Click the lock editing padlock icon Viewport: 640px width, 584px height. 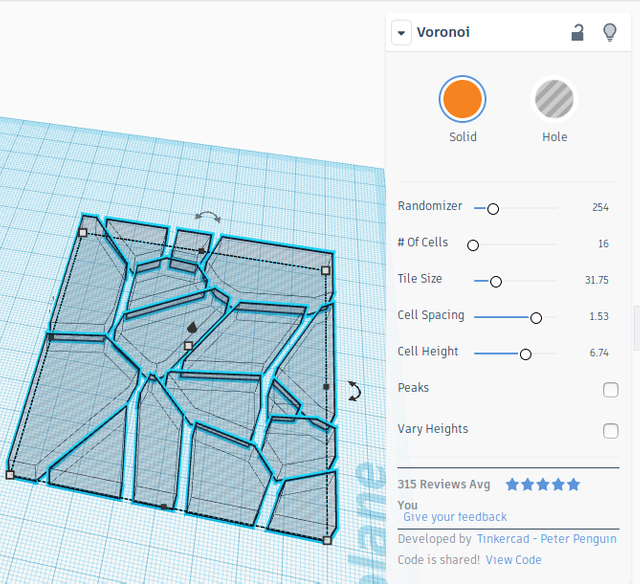(577, 33)
